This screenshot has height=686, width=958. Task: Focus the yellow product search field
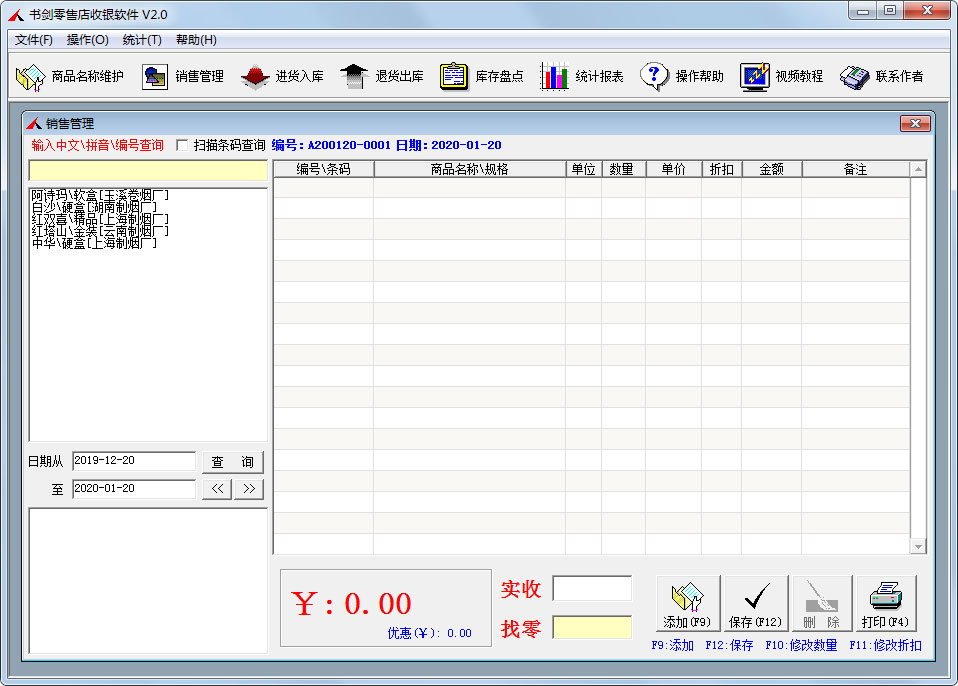point(148,170)
